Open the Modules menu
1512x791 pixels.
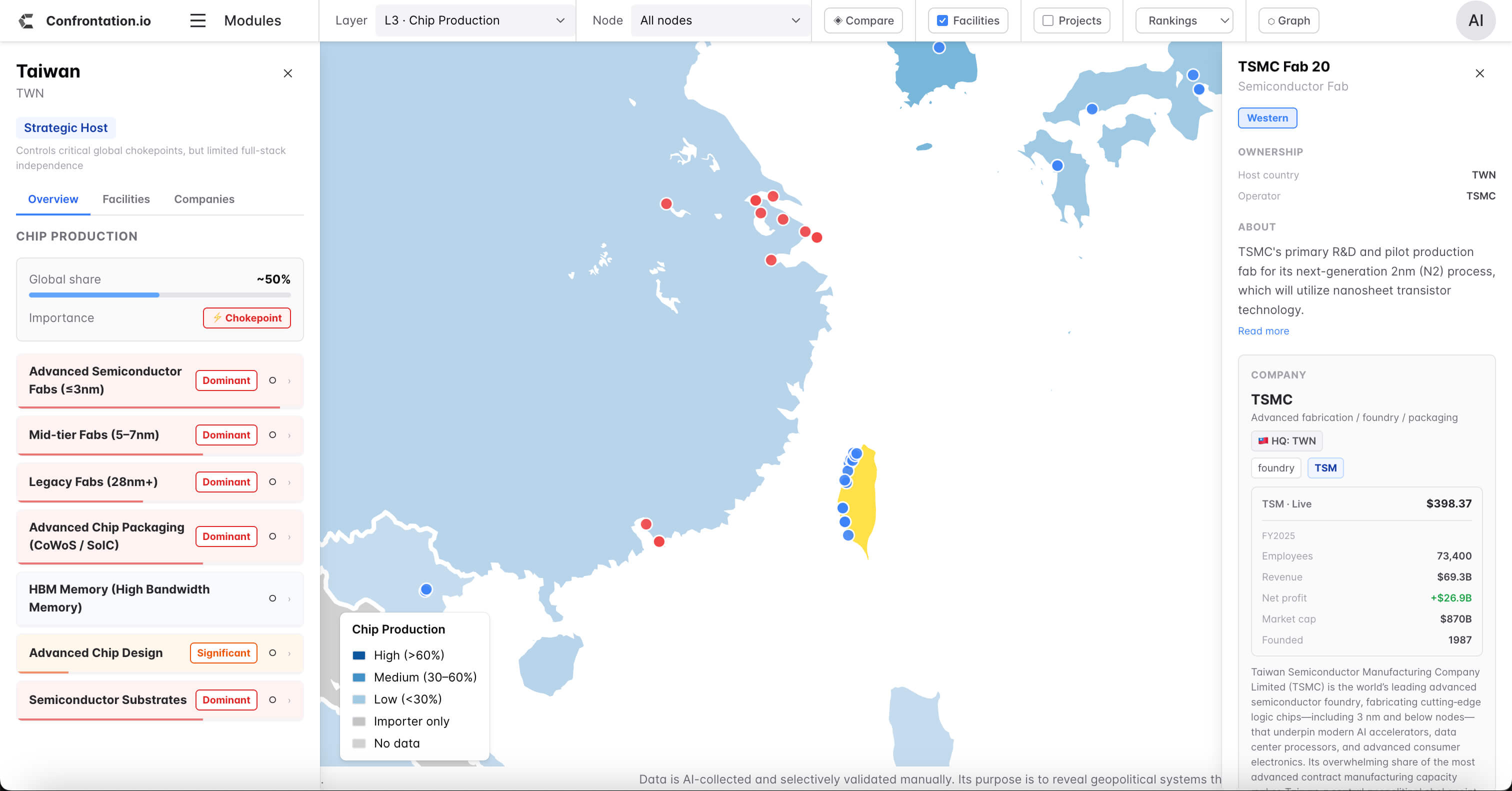point(252,20)
